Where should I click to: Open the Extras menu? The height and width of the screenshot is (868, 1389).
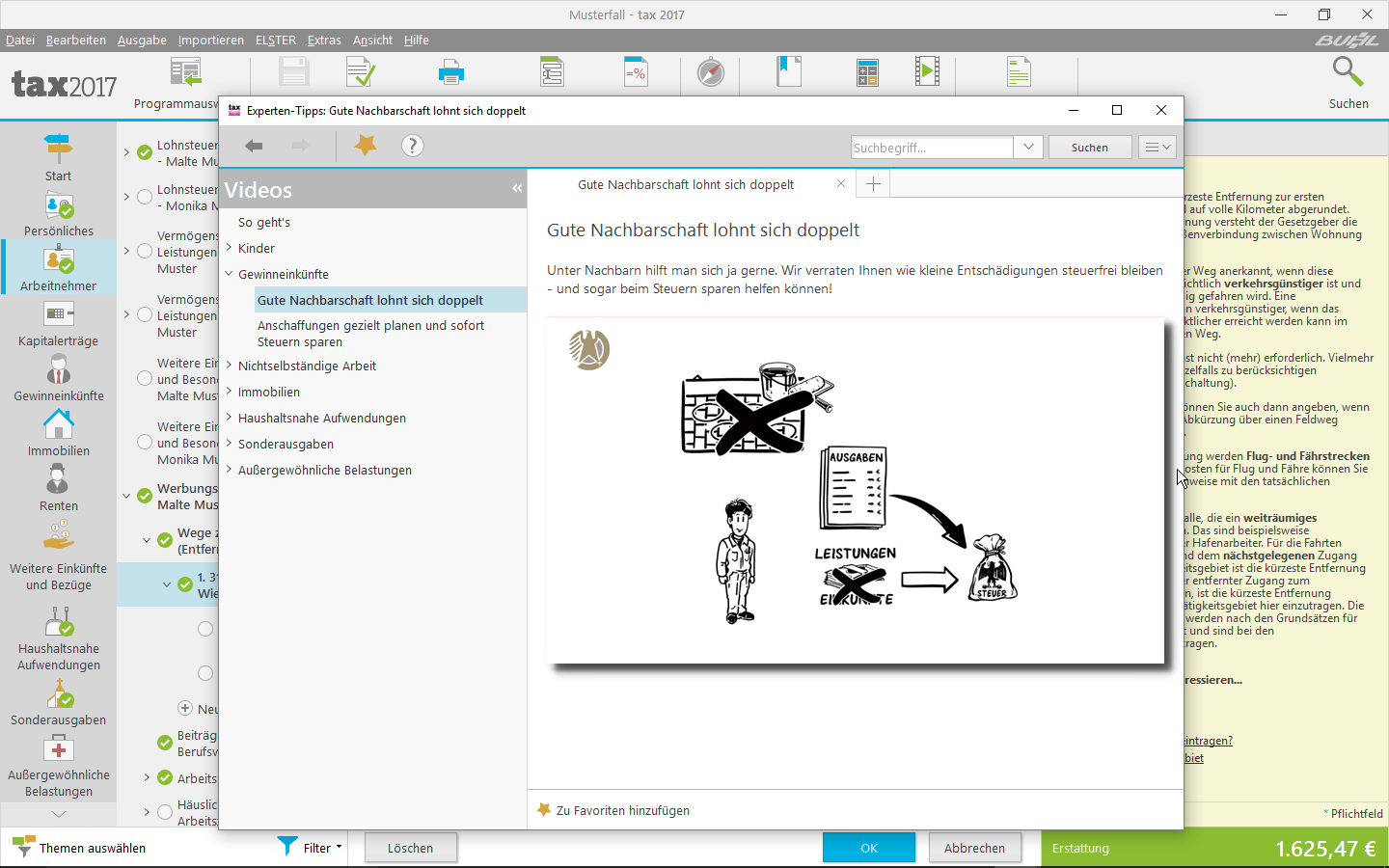(324, 40)
